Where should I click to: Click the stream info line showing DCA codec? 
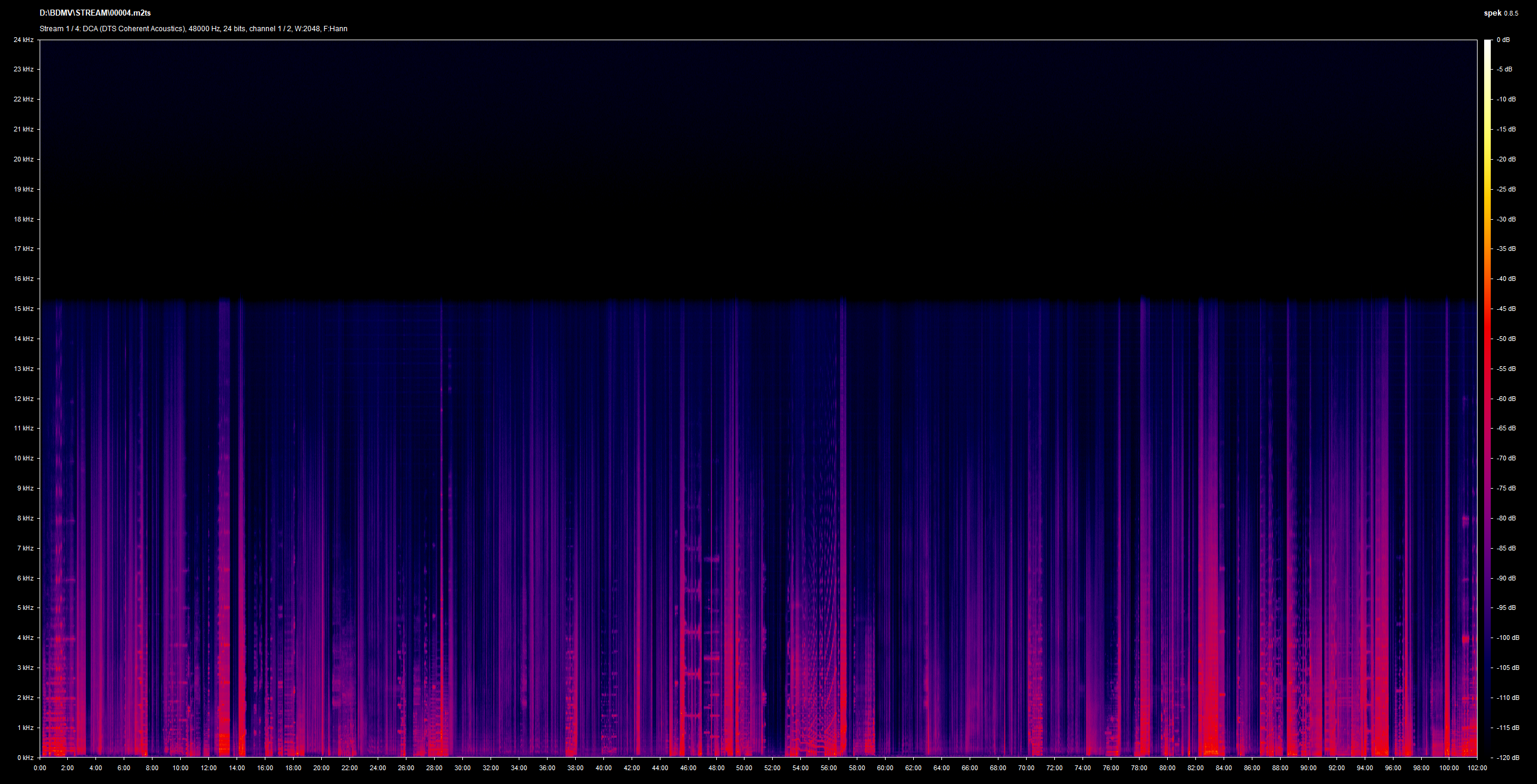click(x=193, y=29)
